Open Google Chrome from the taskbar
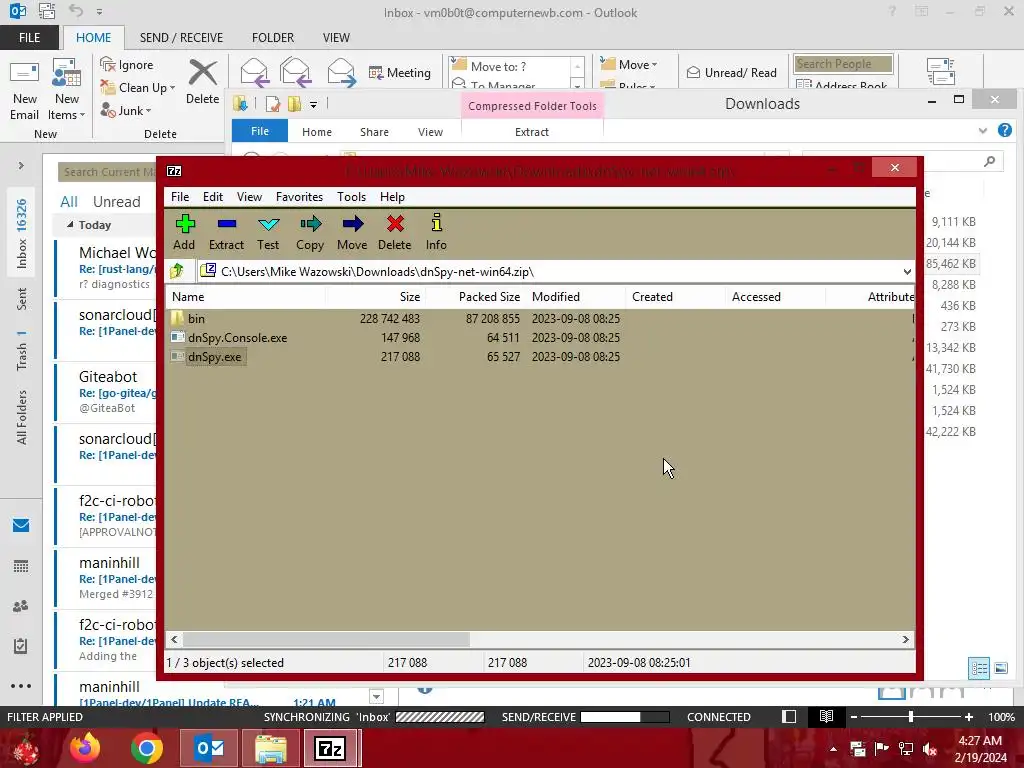The height and width of the screenshot is (768, 1024). [x=147, y=748]
